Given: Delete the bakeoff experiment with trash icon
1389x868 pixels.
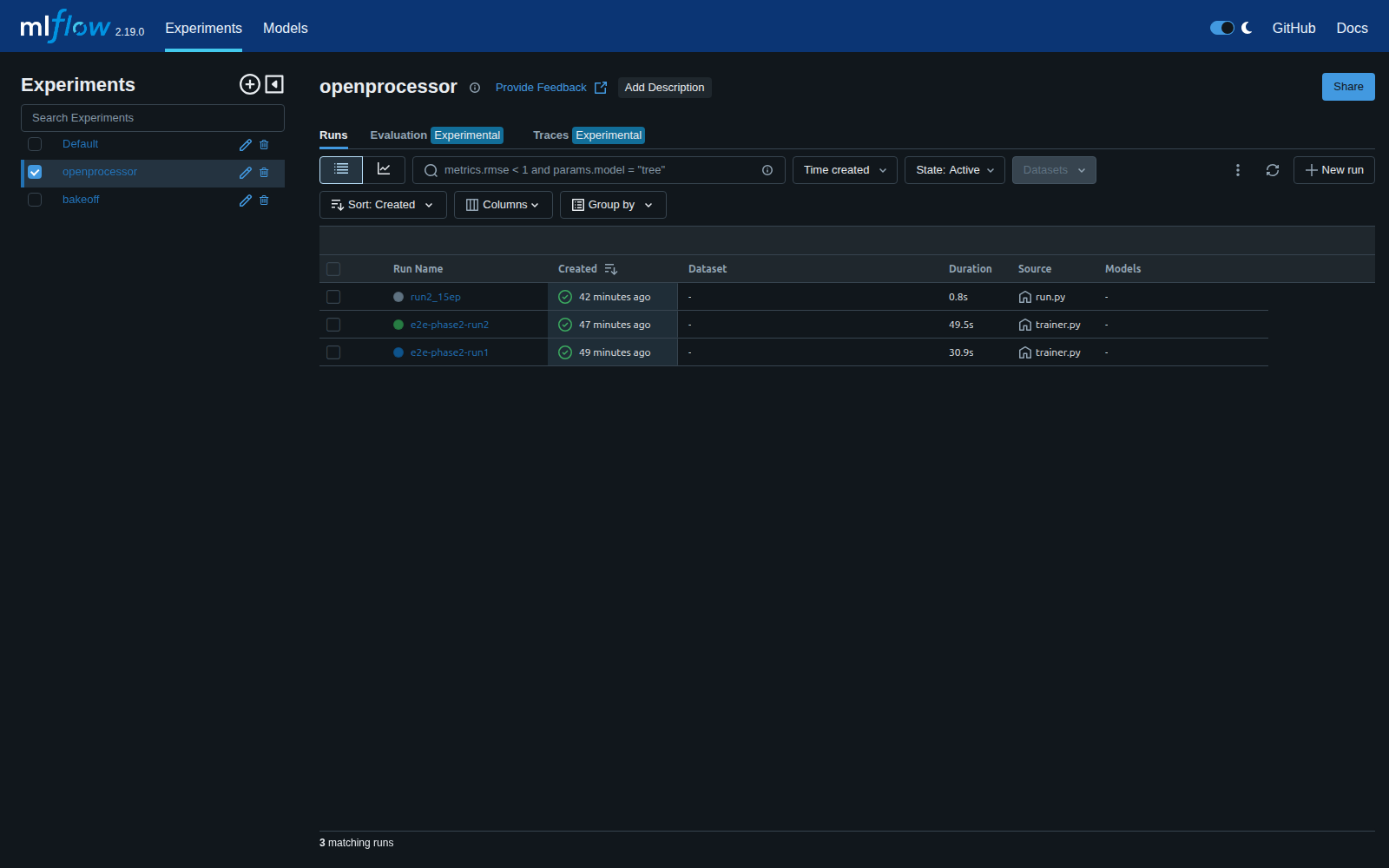Looking at the screenshot, I should [x=264, y=201].
